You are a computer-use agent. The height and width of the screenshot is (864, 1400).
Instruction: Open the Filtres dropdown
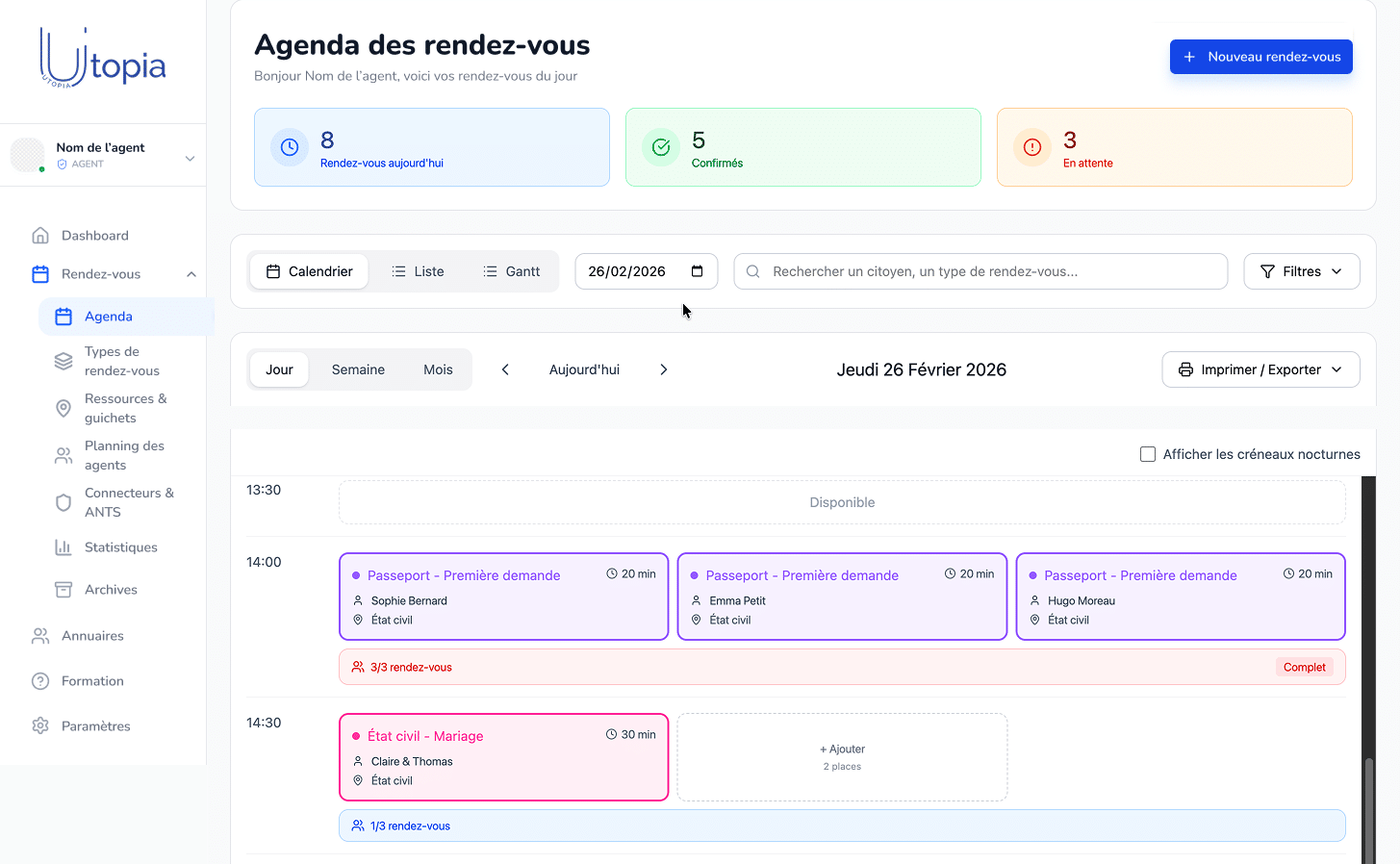(1301, 271)
